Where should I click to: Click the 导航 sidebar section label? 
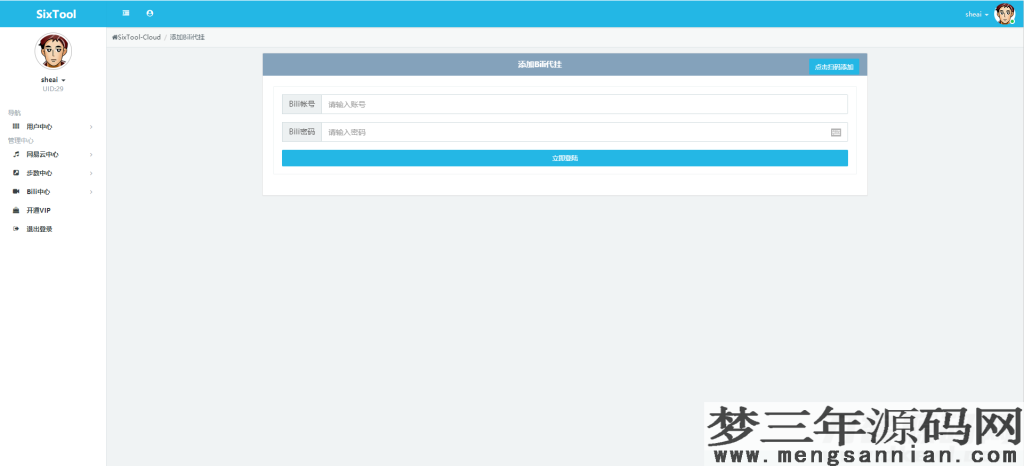point(14,113)
